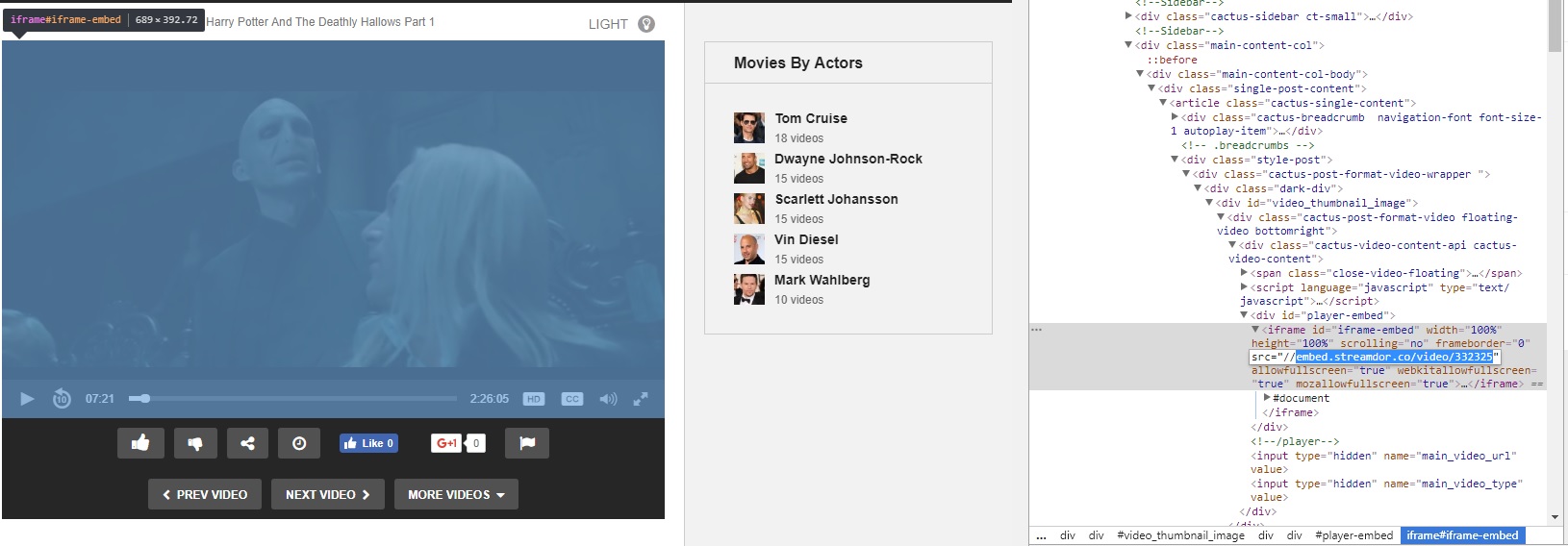Click Movies By Actors heading

[798, 62]
